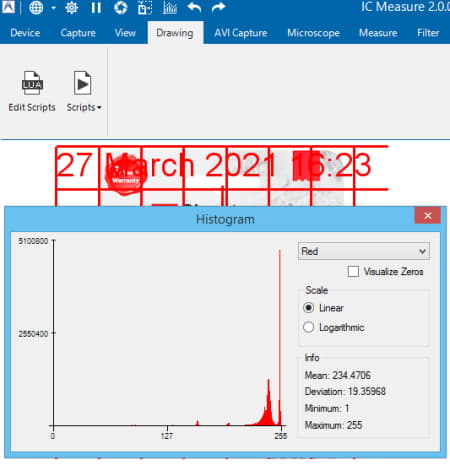The image size is (450, 465).
Task: Click the region of interest selection icon
Action: 145,8
